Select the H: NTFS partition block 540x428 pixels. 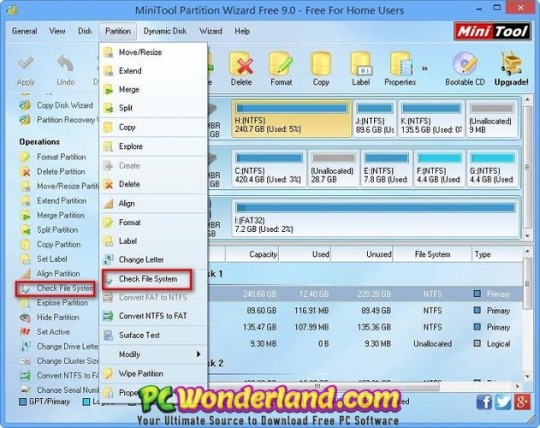click(x=291, y=119)
